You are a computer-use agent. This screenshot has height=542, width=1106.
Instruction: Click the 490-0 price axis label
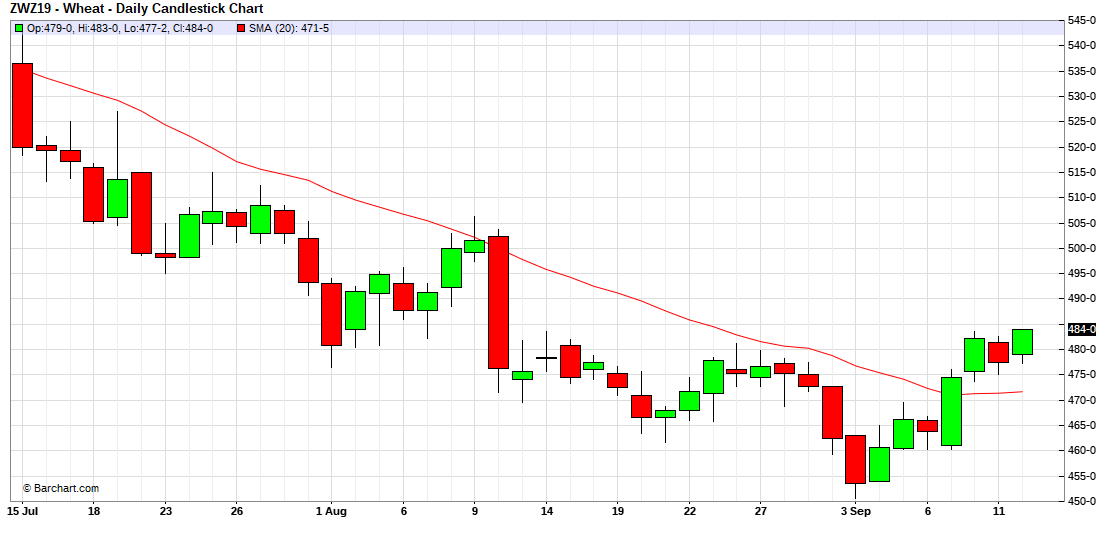pos(1082,299)
